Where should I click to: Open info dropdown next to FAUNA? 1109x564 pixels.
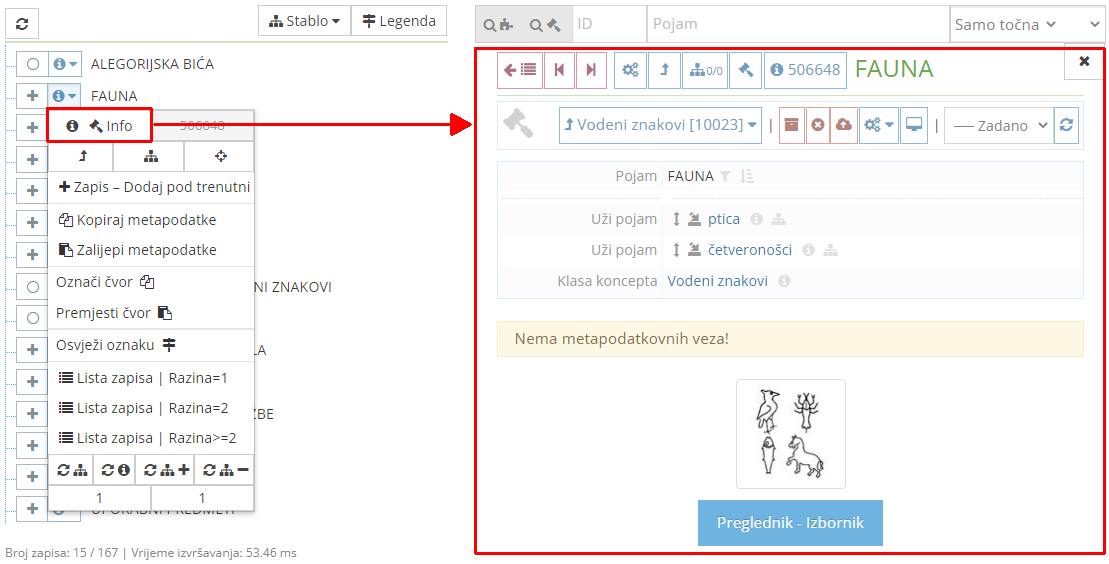65,96
